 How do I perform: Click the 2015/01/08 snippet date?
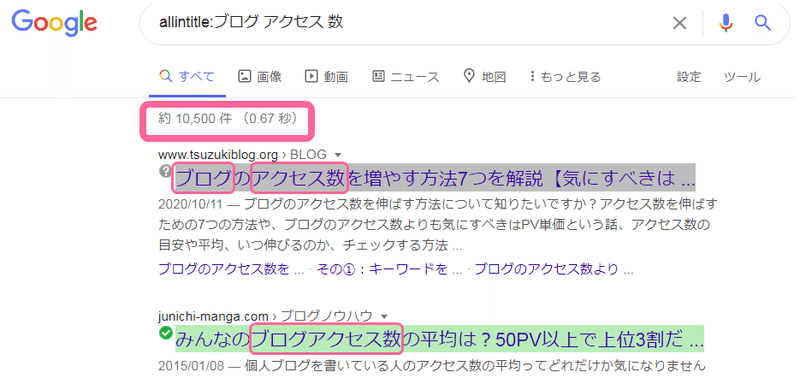pos(191,366)
